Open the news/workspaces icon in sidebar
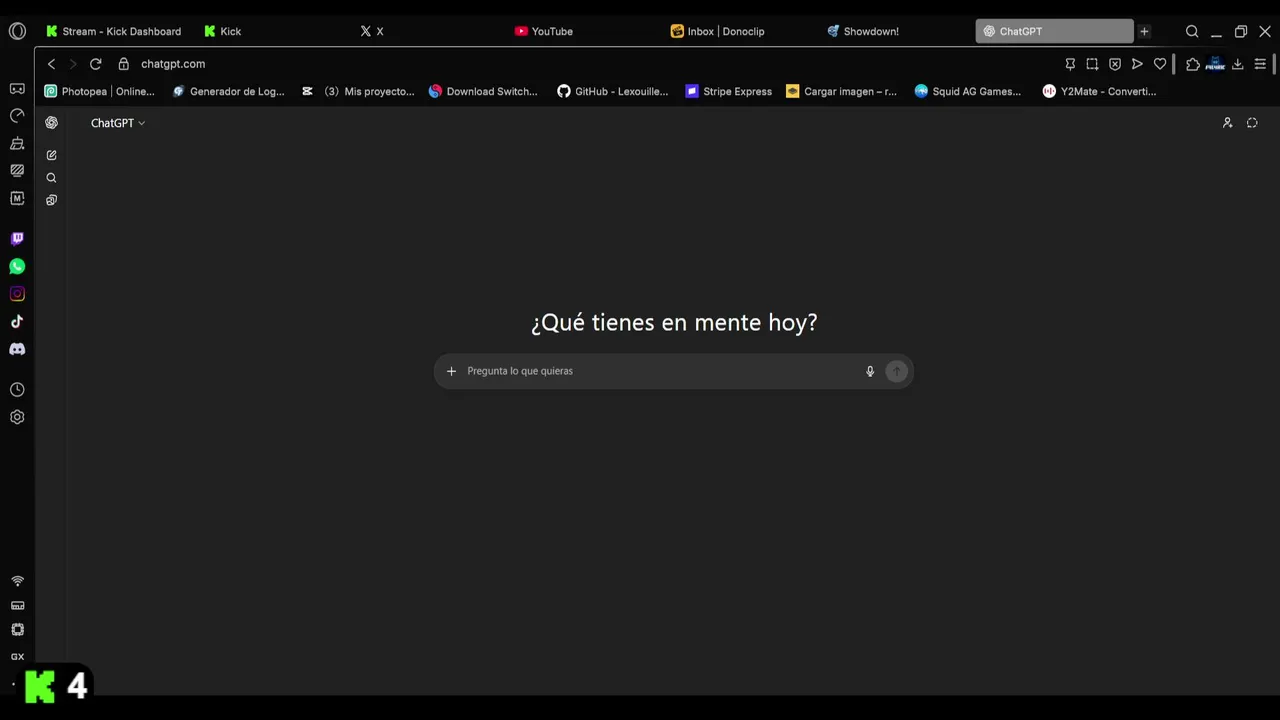 click(x=17, y=171)
